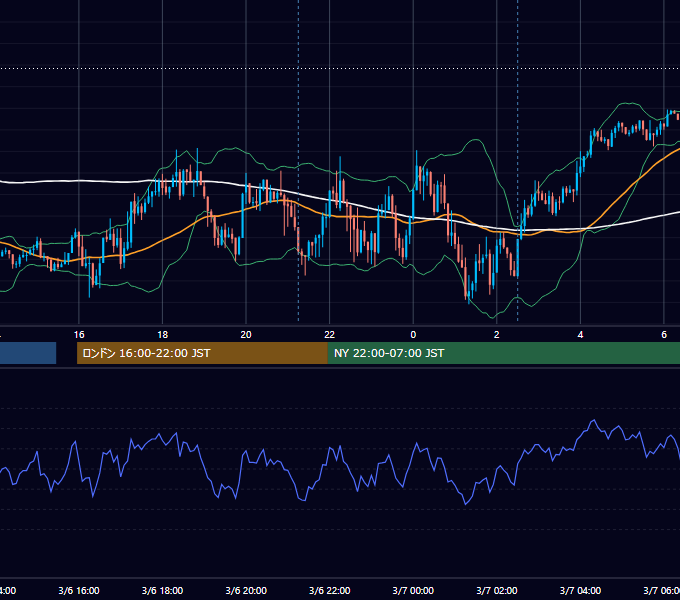Click the 6 hour label on price chart
This screenshot has height=600, width=680.
[x=664, y=335]
